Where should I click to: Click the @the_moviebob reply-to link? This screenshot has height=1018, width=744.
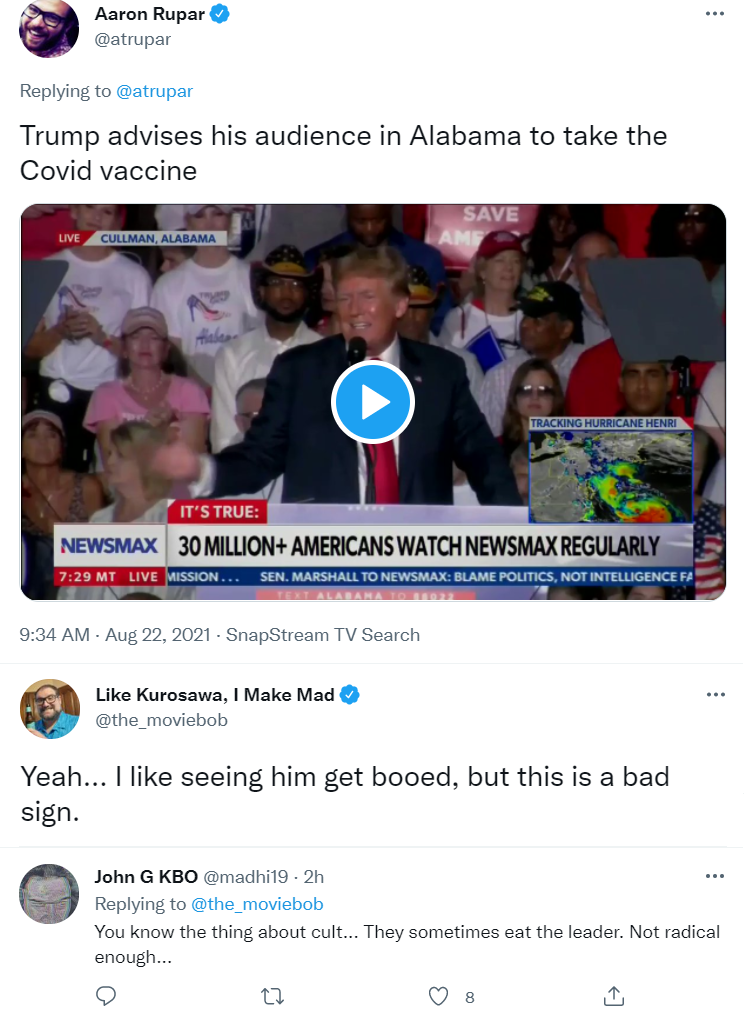click(x=257, y=904)
